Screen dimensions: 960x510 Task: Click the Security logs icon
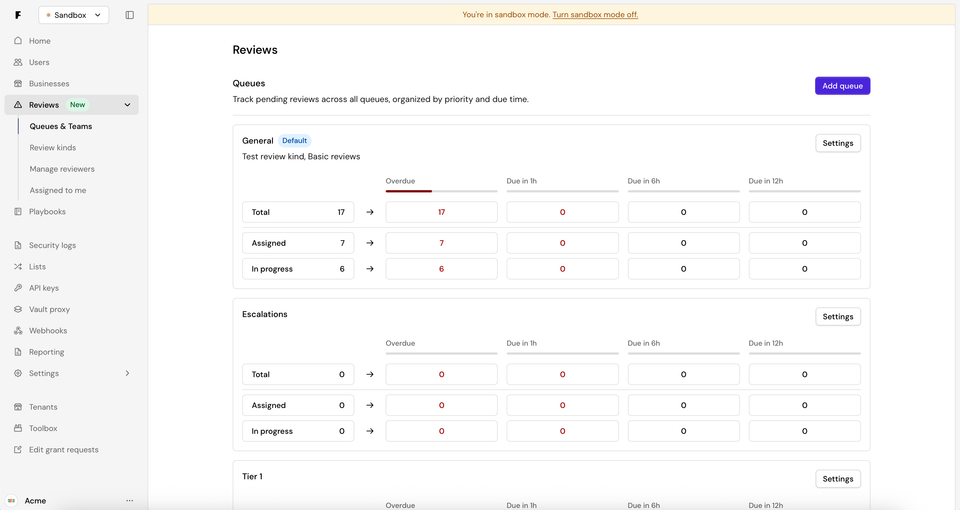(18, 245)
